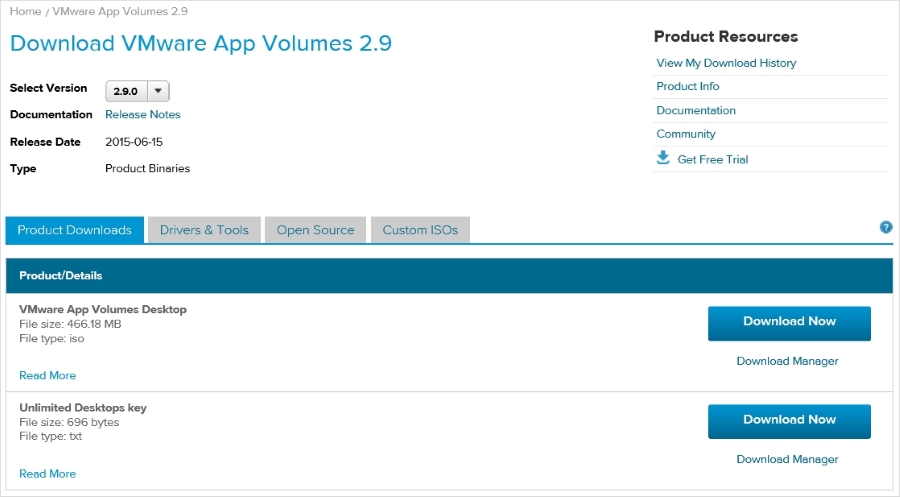This screenshot has width=900, height=497.
Task: Click the Product Binaries type value
Action: tap(148, 168)
